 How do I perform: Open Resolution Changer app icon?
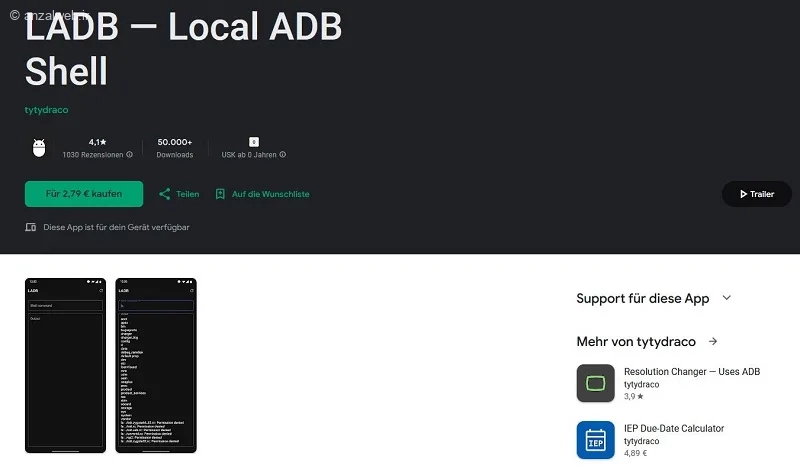tap(595, 383)
